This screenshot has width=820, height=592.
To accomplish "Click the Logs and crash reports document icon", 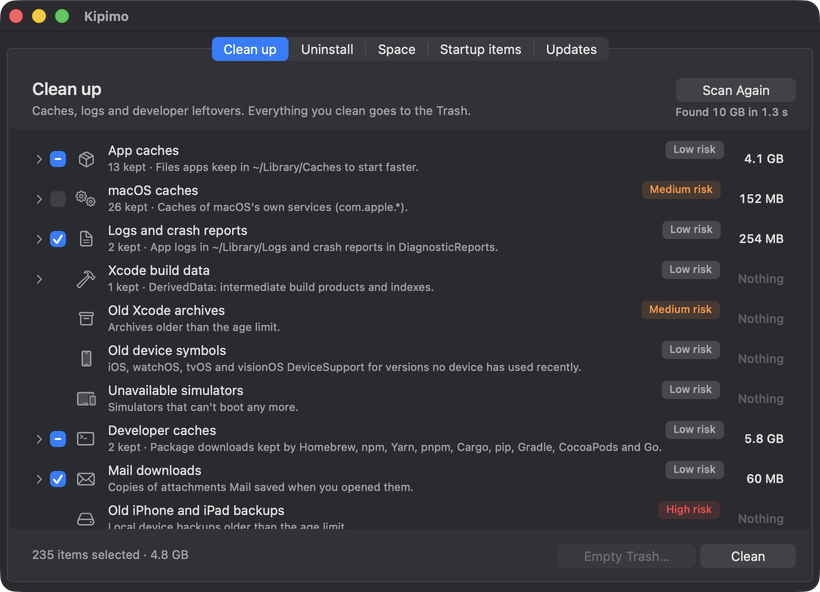I will tap(86, 239).
